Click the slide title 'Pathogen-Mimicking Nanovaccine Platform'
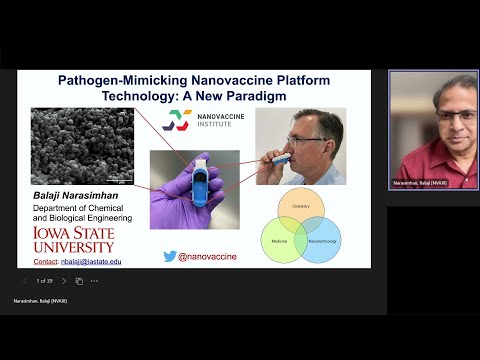This screenshot has height=360, width=480. click(x=194, y=80)
